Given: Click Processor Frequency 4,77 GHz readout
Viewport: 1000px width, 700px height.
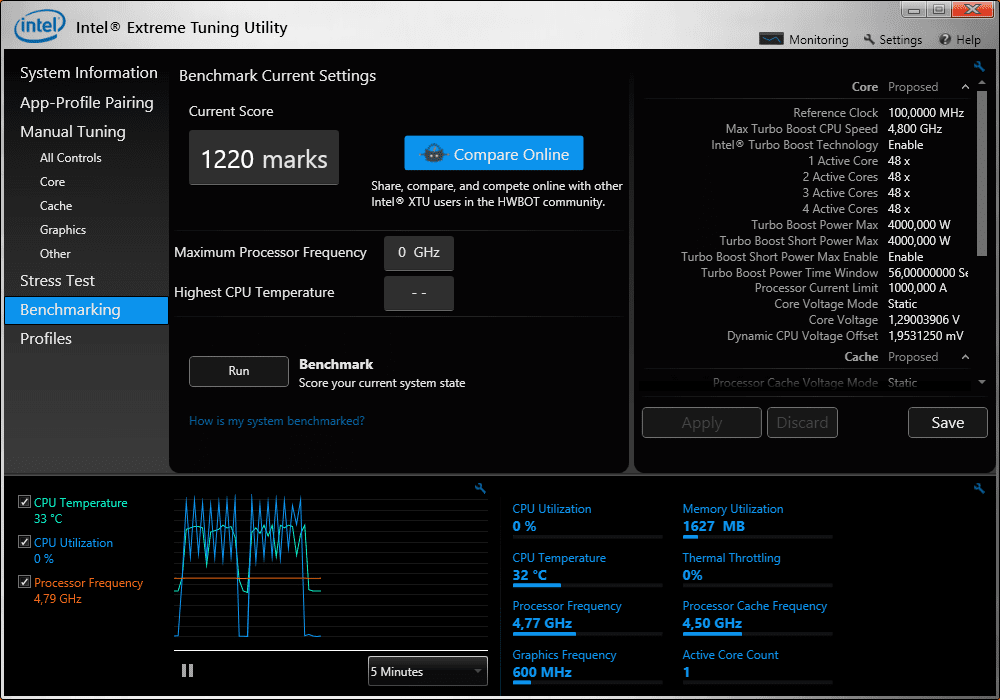Looking at the screenshot, I should 542,623.
